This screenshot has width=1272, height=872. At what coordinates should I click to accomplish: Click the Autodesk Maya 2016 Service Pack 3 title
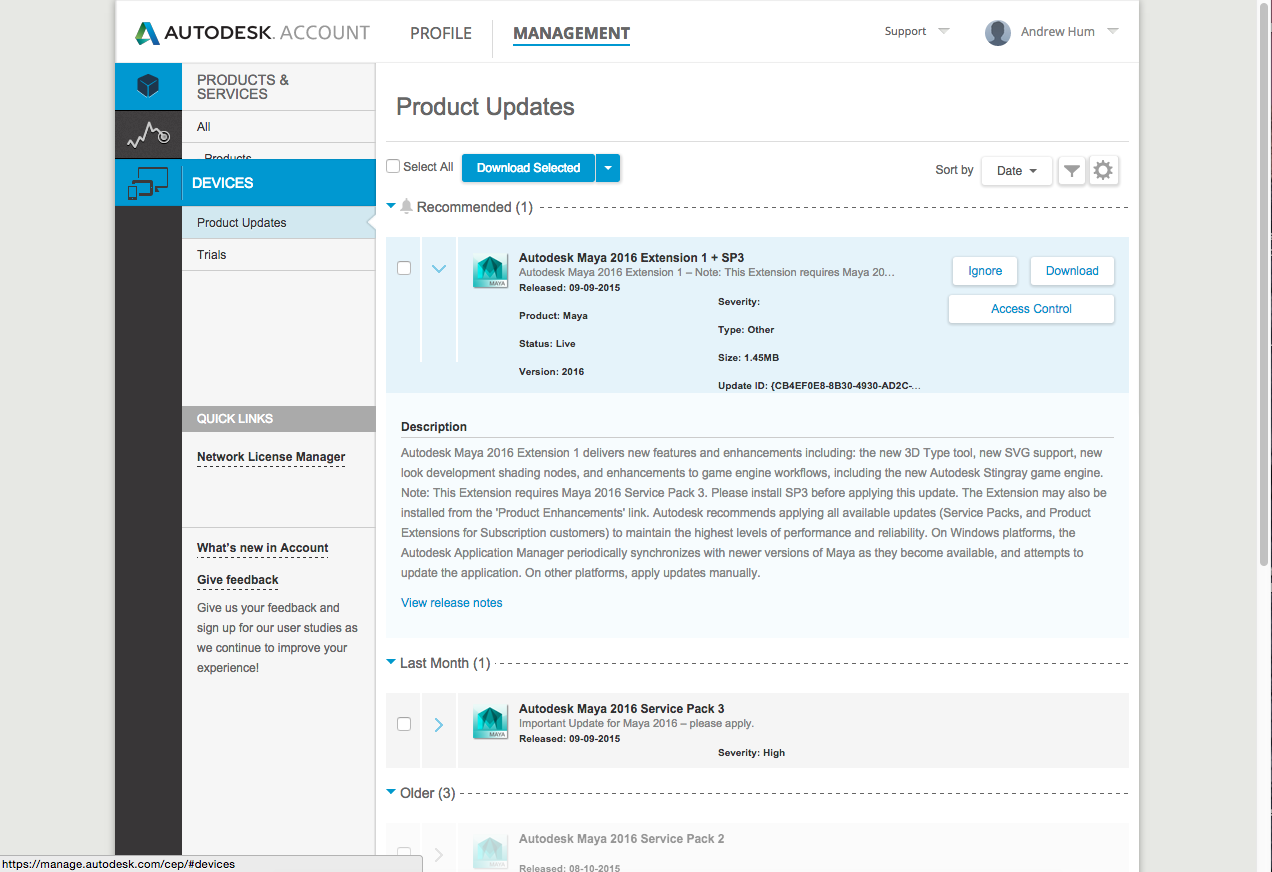(622, 709)
